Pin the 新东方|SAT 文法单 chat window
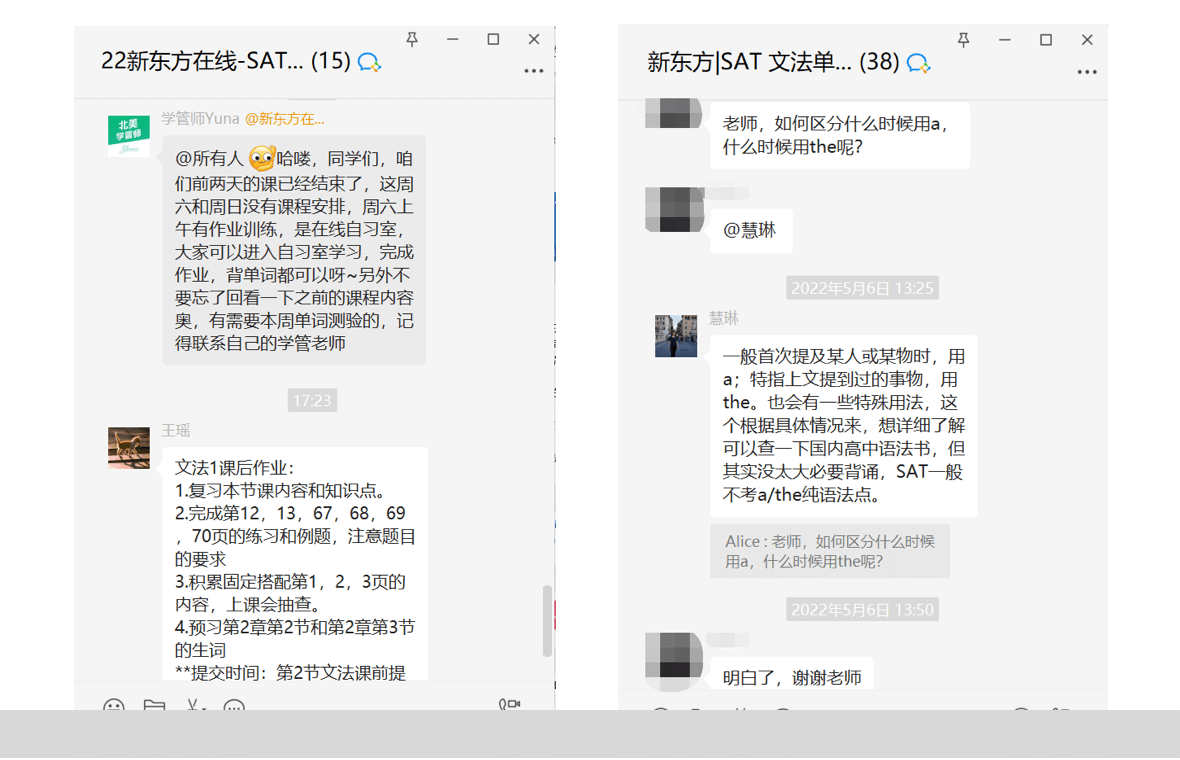 coord(963,40)
